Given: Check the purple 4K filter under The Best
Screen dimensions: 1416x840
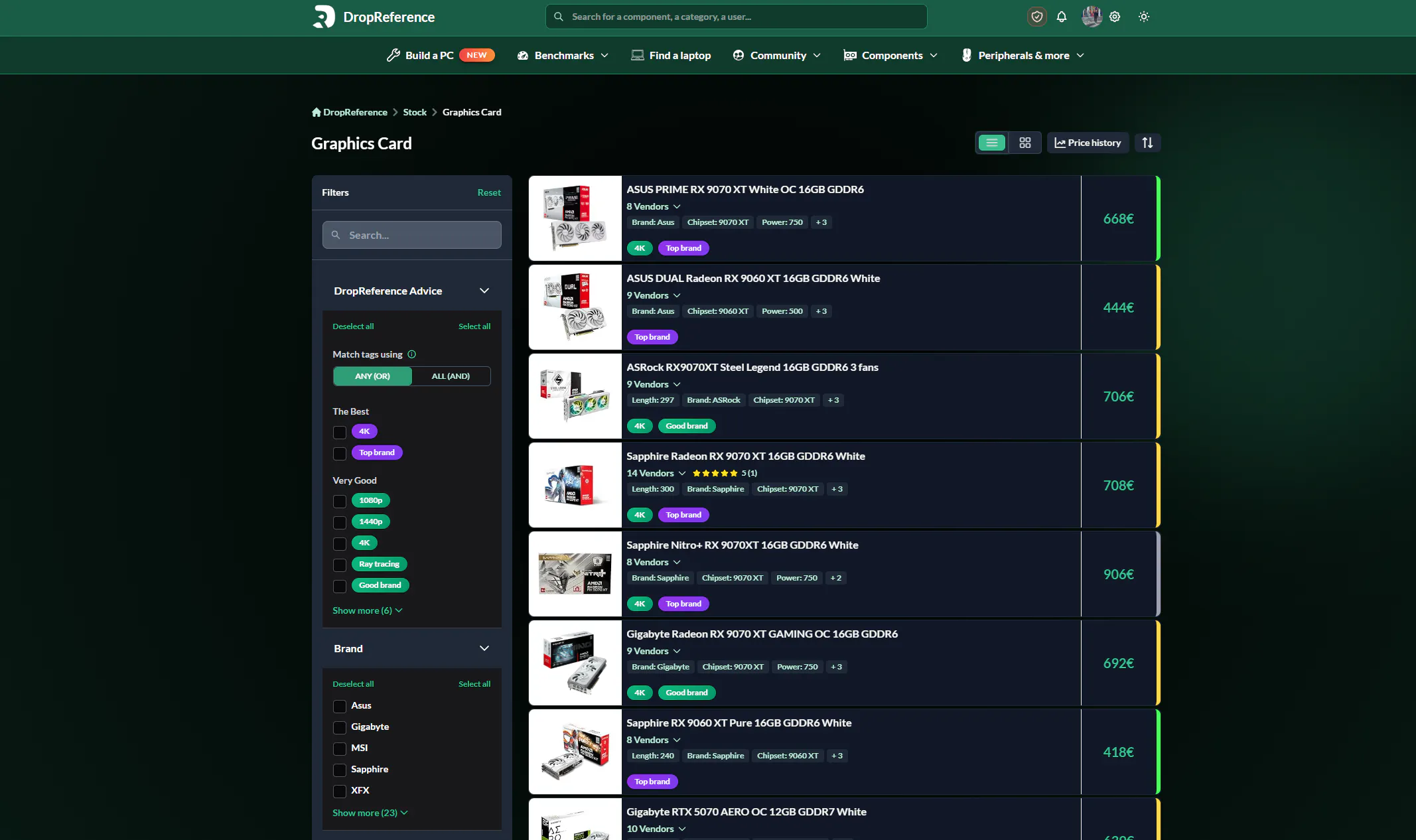Looking at the screenshot, I should (340, 432).
